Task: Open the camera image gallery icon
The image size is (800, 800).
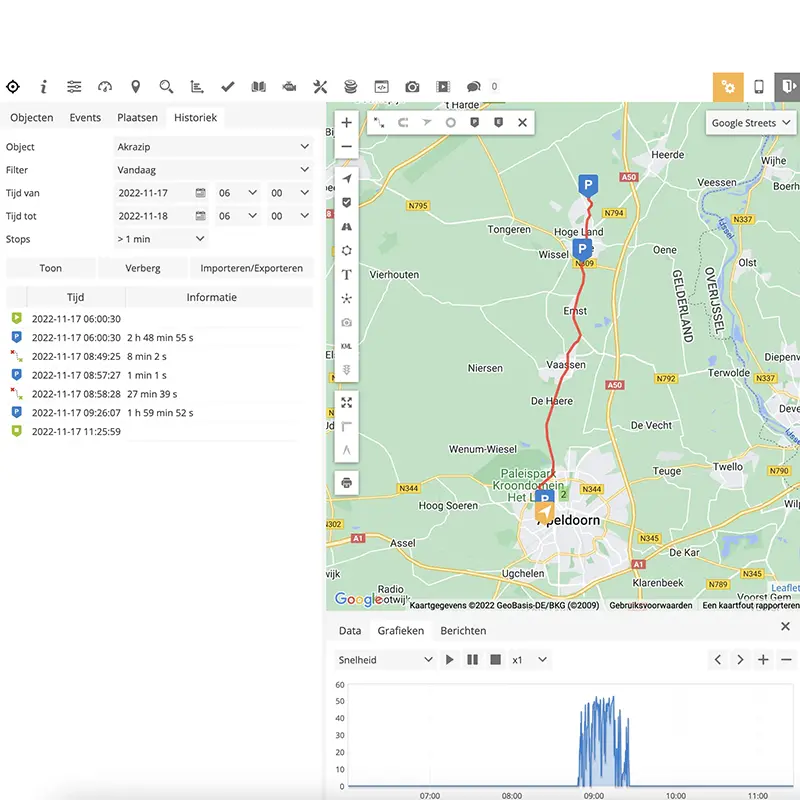Action: (x=412, y=87)
